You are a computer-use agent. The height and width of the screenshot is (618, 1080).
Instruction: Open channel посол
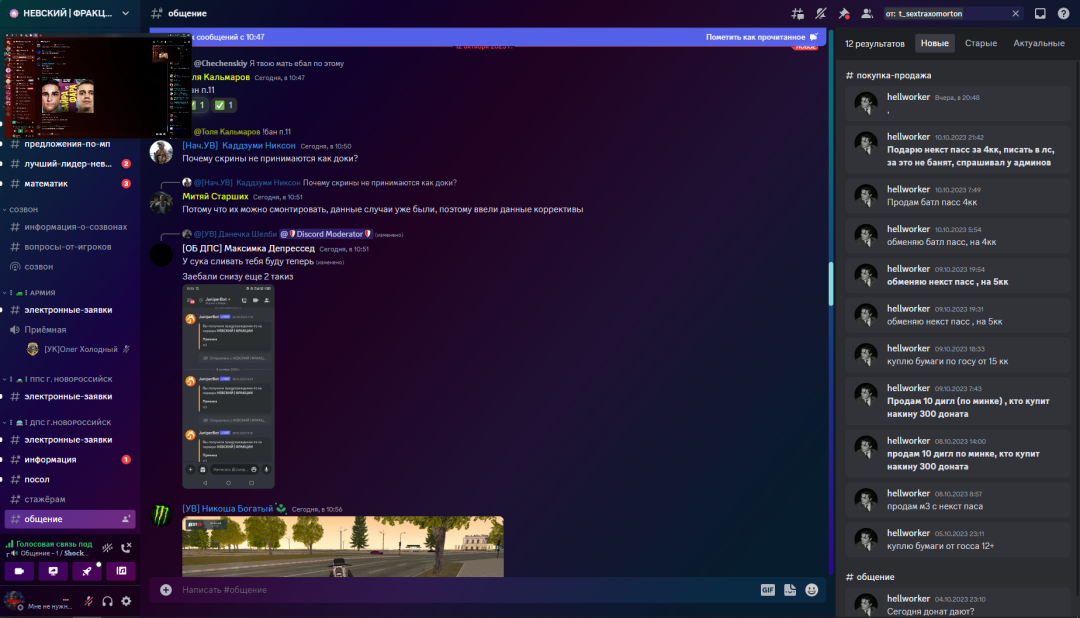tap(70, 480)
